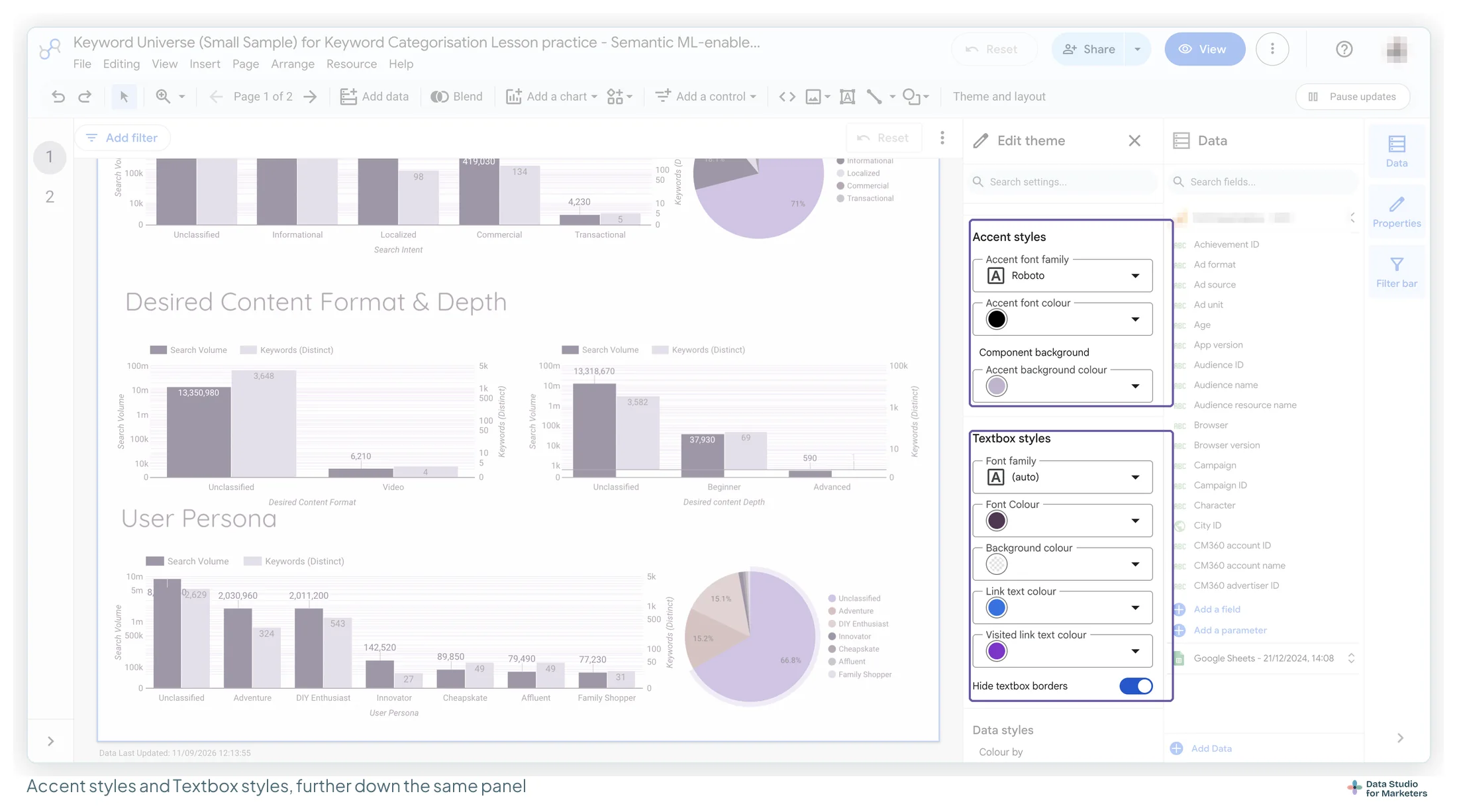Open the Filter bar side tab
The height and width of the screenshot is (812, 1457).
point(1397,272)
